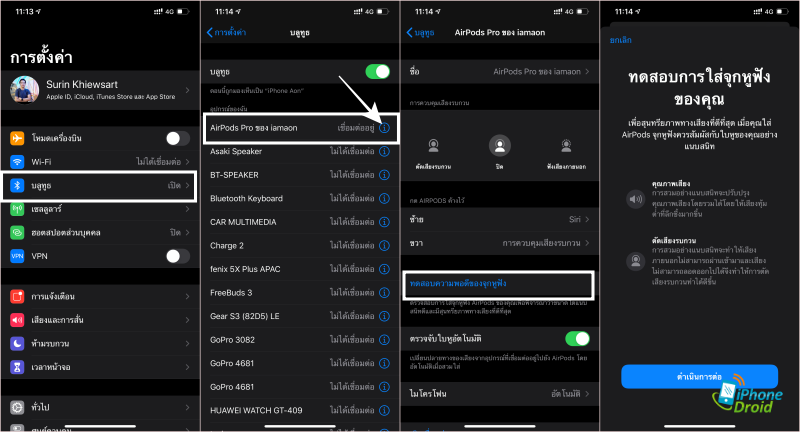The height and width of the screenshot is (432, 800).
Task: Open the Screen Time (เวลาหน้าจอ) row
Action: (101, 367)
